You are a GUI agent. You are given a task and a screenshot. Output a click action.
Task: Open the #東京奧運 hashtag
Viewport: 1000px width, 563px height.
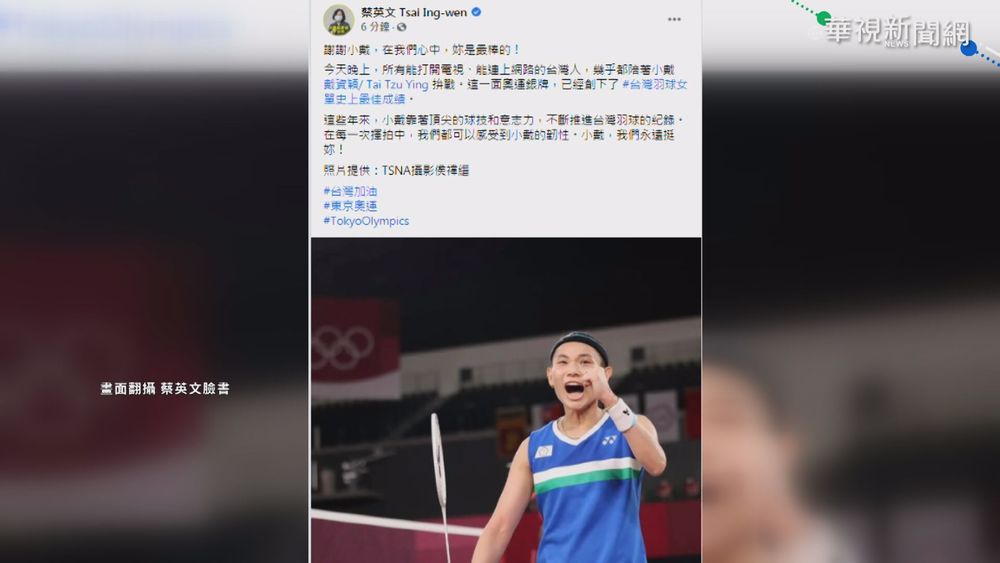[x=350, y=206]
